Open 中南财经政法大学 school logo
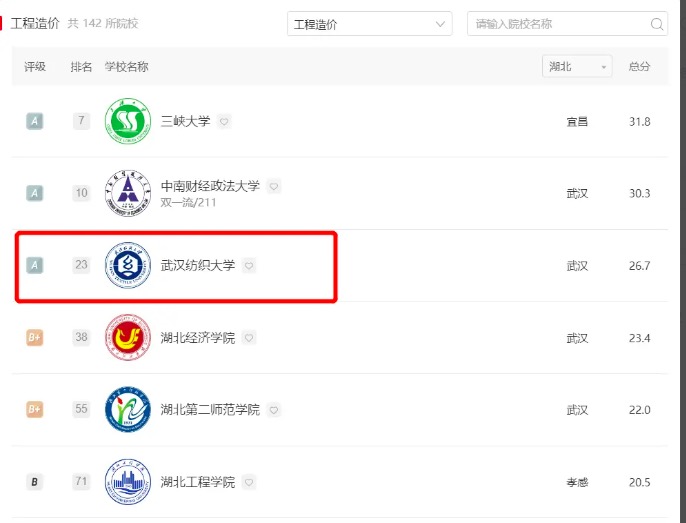686x523 pixels. 128,193
